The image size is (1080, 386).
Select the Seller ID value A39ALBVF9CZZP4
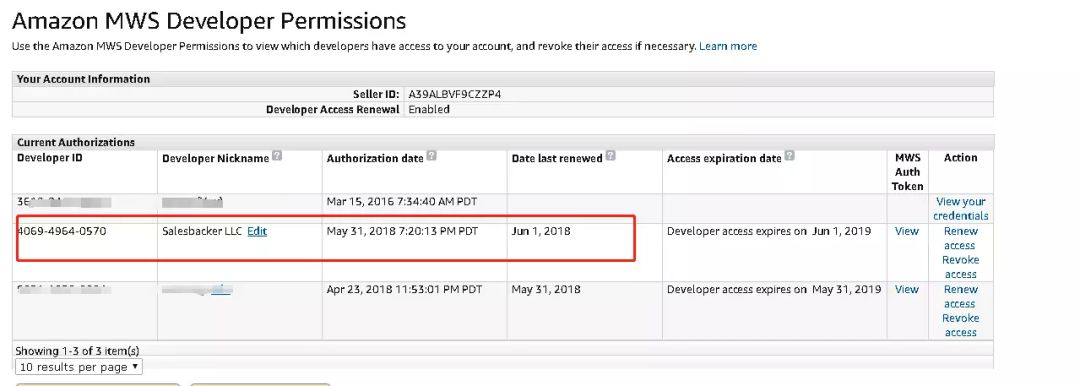455,94
